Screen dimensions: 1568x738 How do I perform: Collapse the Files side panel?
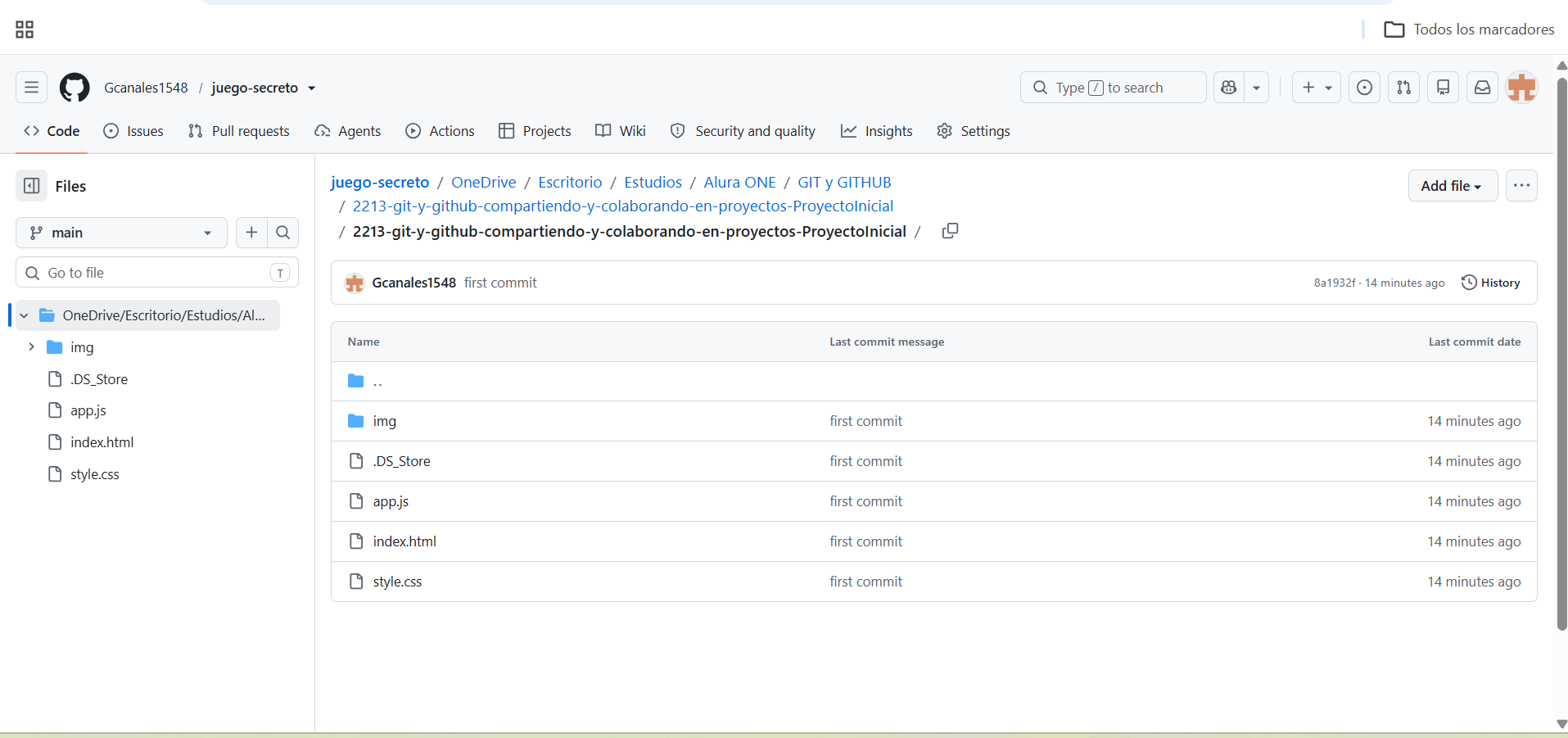tap(32, 186)
